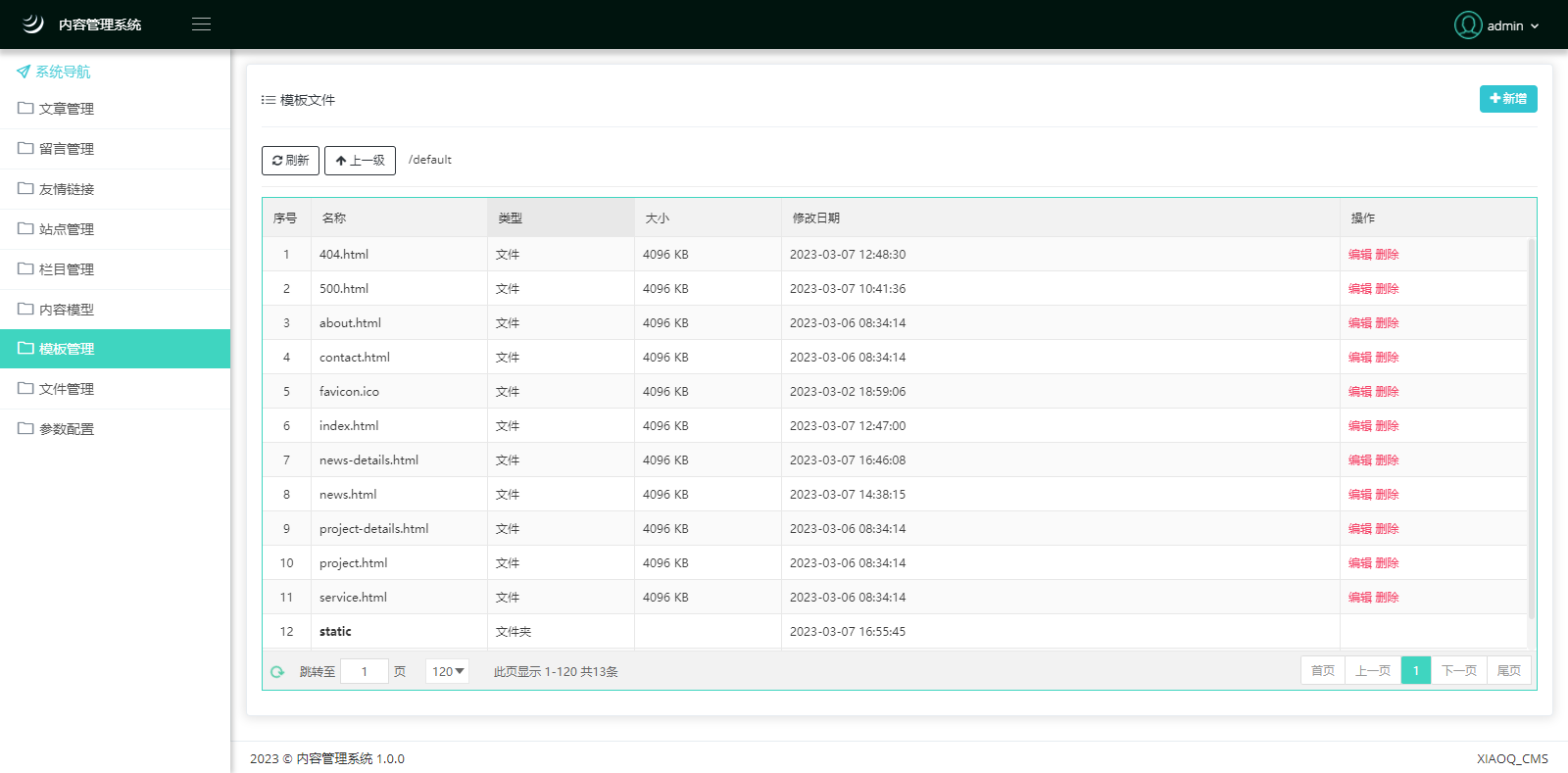Viewport: 1568px width, 773px height.
Task: Click the folder icon beside 文件管理
Action: (25, 388)
